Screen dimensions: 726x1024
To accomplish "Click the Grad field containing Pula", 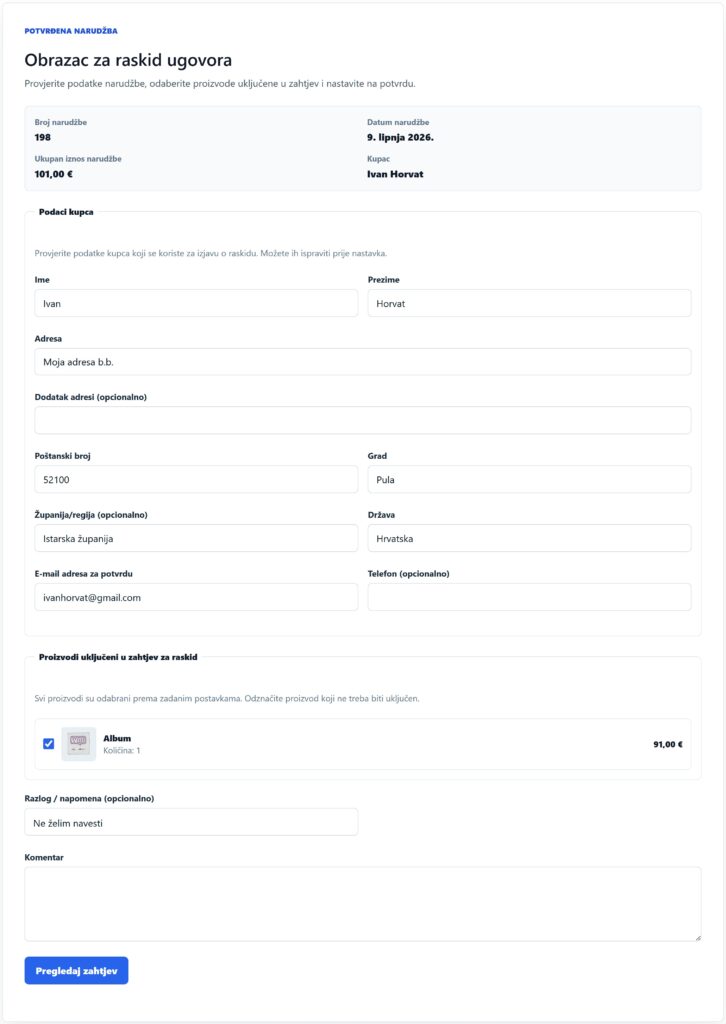I will pos(529,479).
